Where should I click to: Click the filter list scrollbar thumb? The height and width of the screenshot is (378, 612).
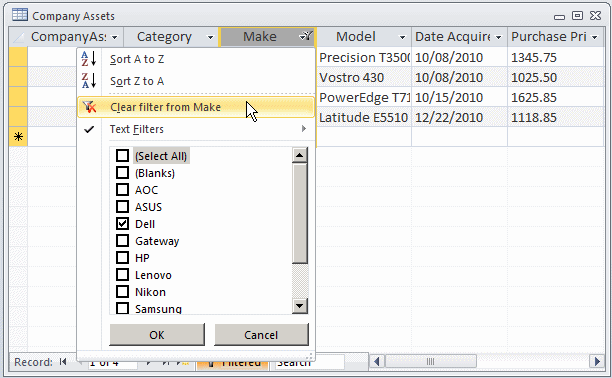[300, 214]
